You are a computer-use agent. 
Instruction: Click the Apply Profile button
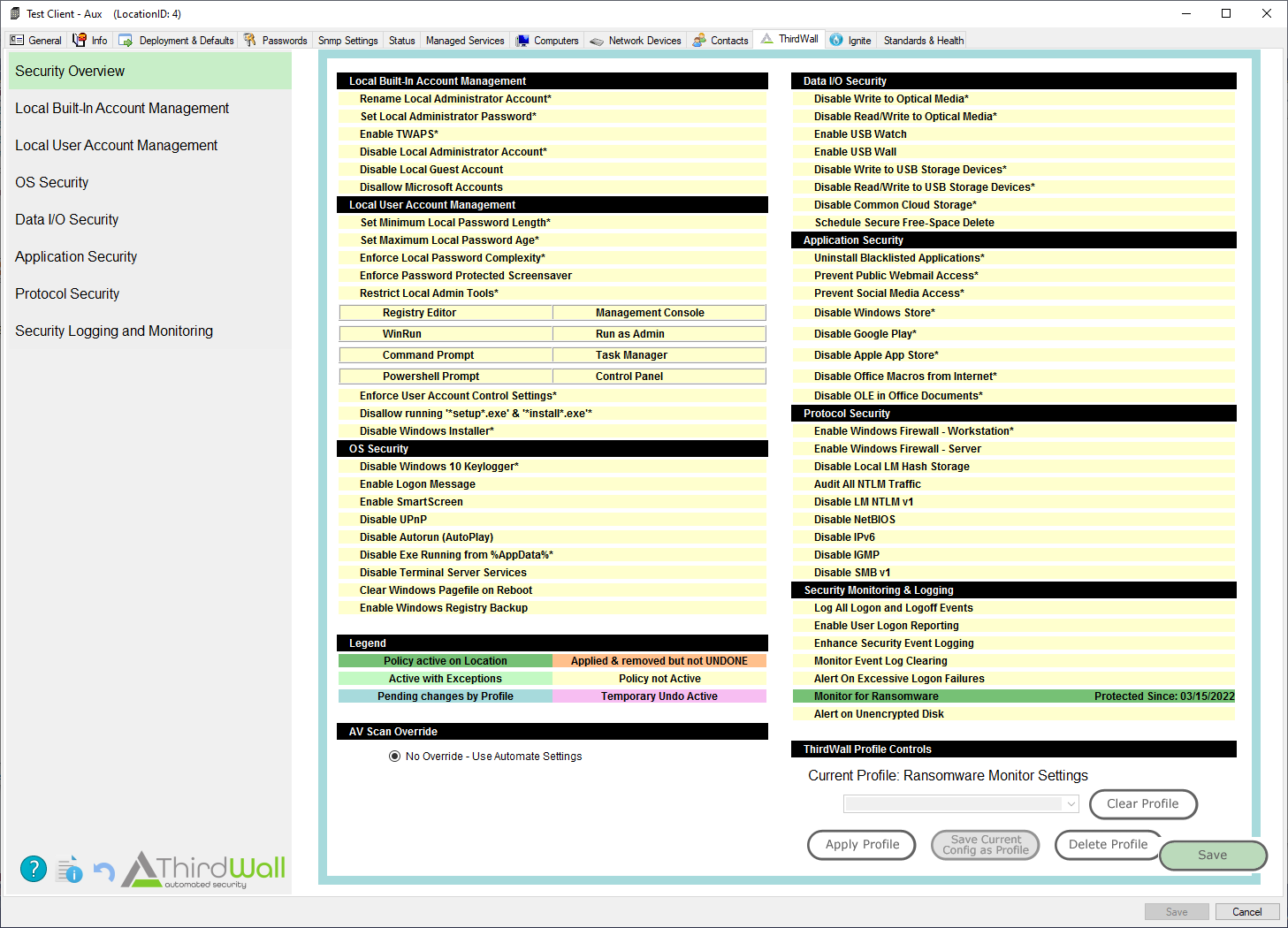[862, 844]
